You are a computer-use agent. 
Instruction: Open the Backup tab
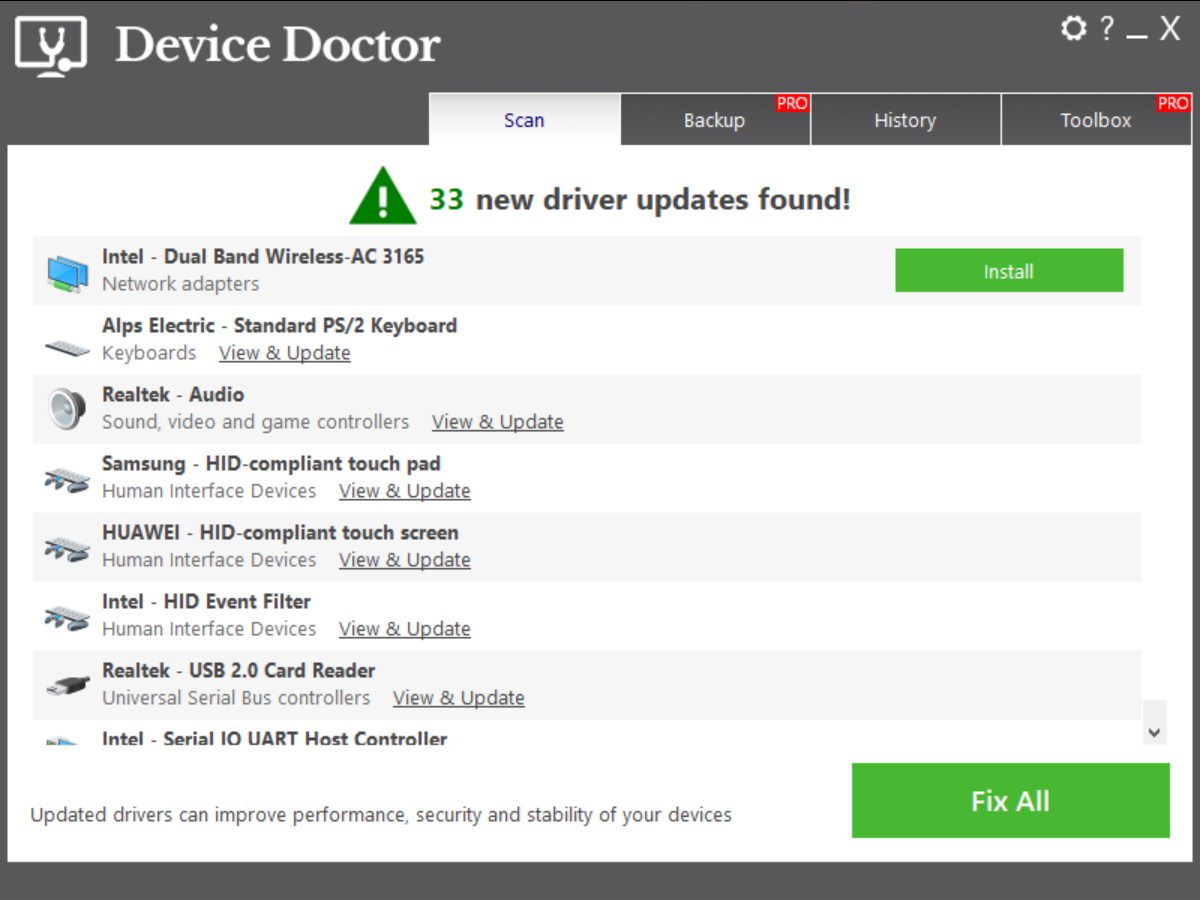click(x=715, y=120)
